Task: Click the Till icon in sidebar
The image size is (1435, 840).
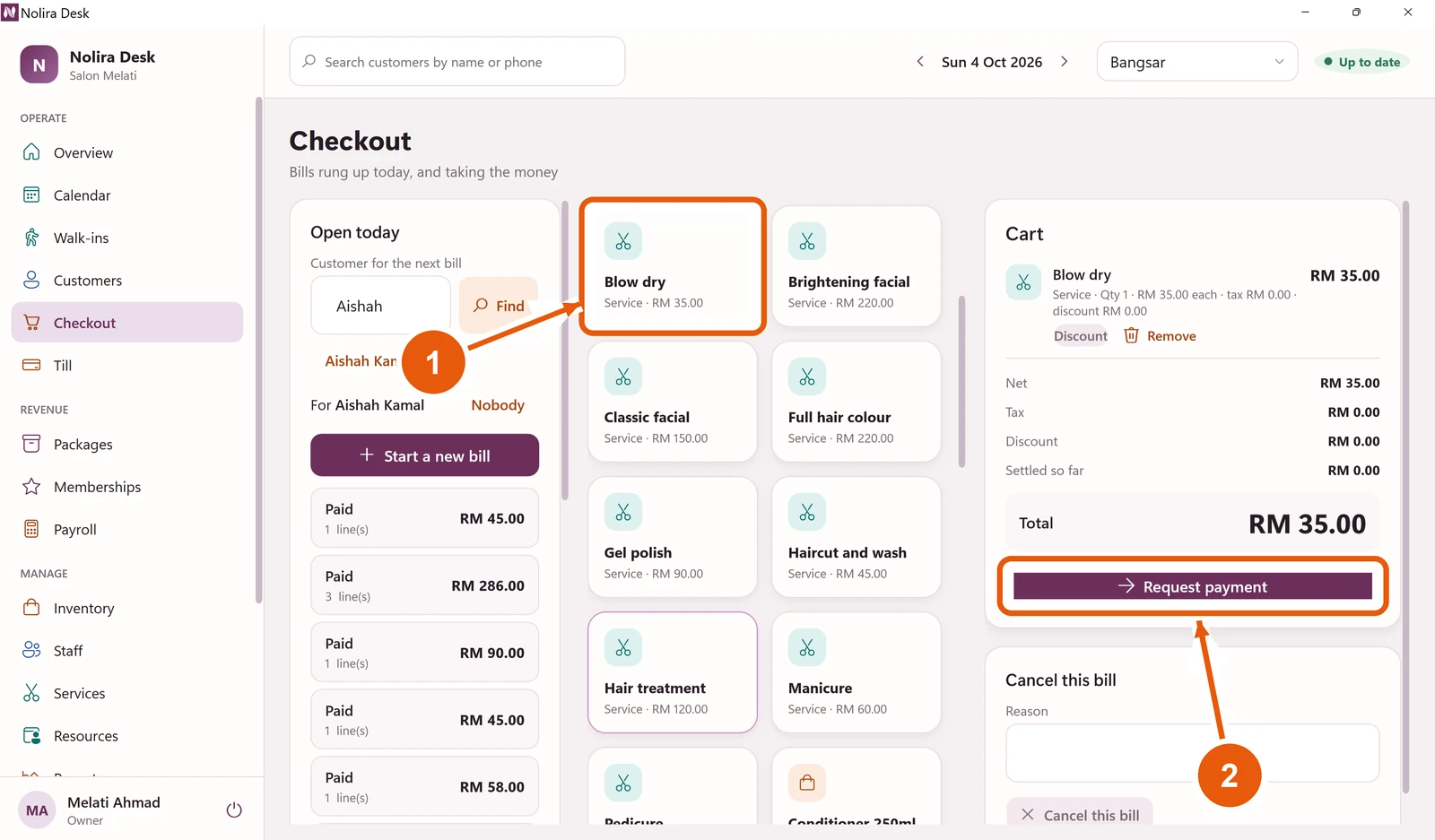Action: (31, 365)
